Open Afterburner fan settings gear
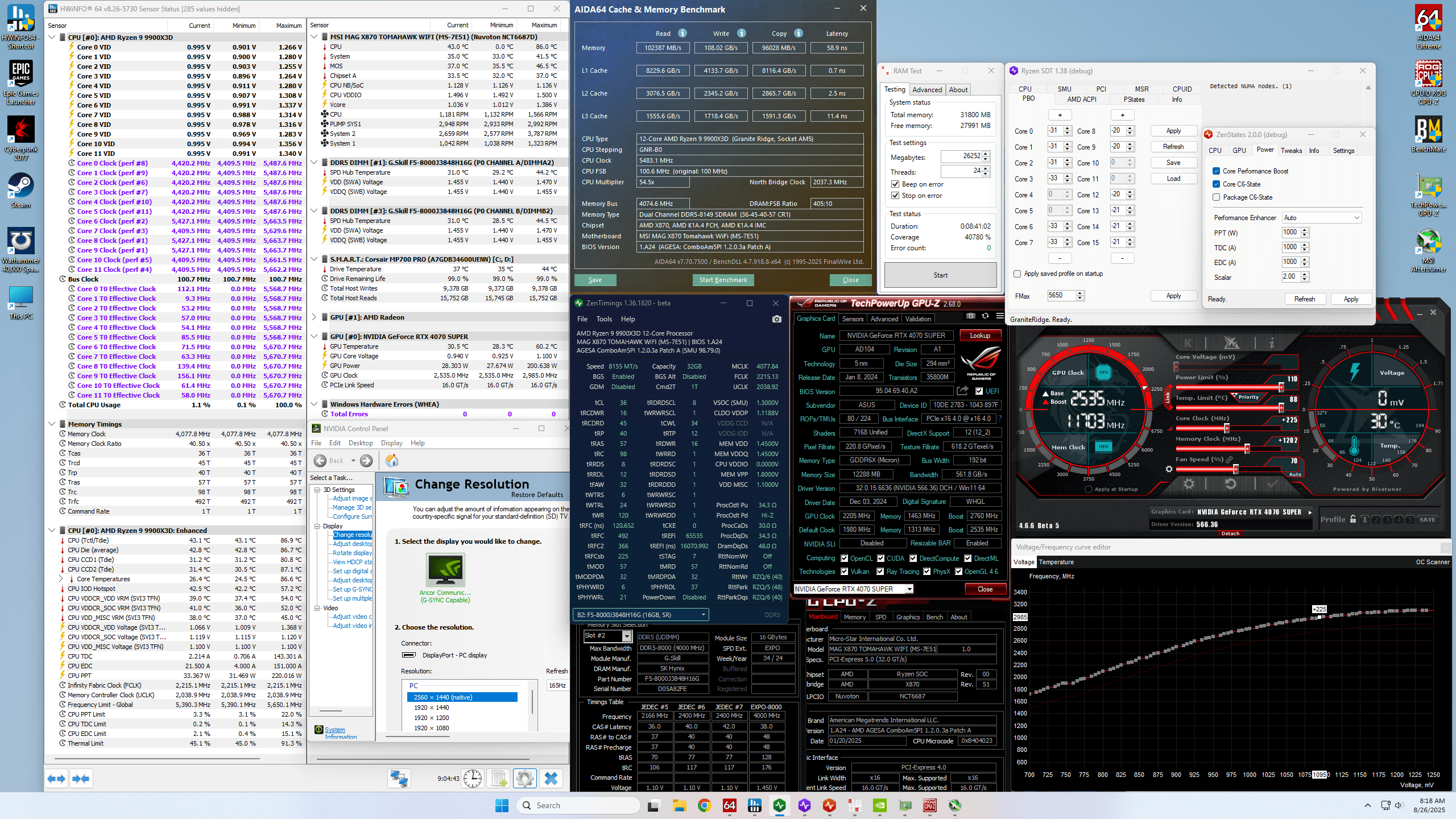This screenshot has height=819, width=1456. coord(1169,469)
